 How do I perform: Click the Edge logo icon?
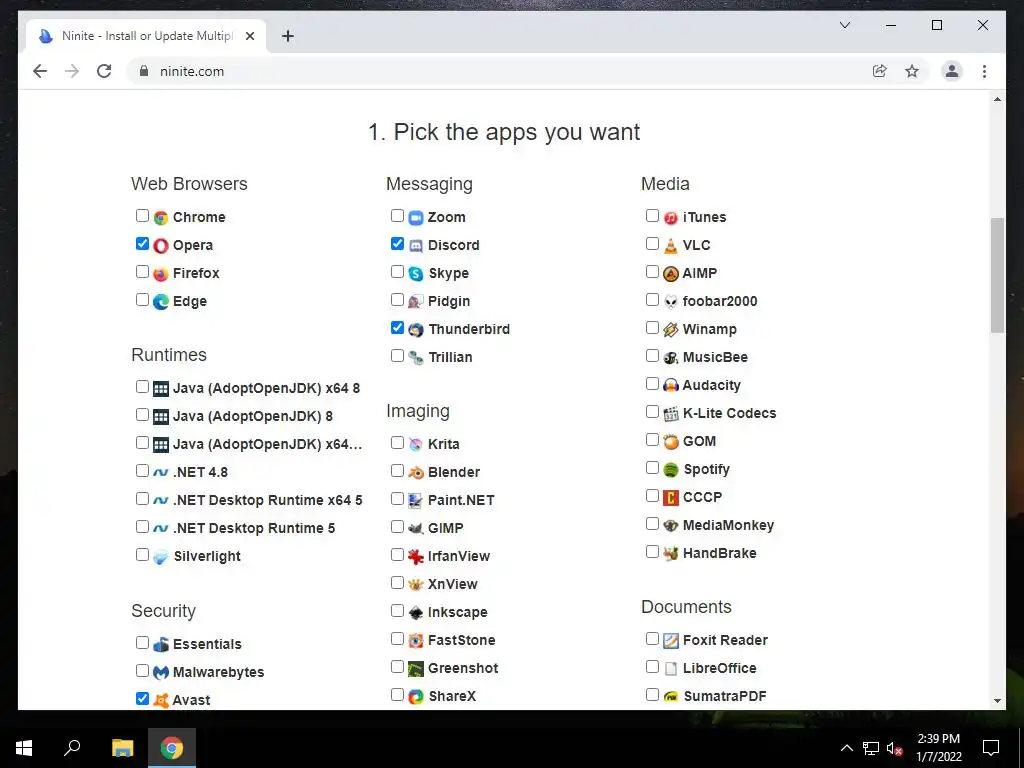coord(161,302)
